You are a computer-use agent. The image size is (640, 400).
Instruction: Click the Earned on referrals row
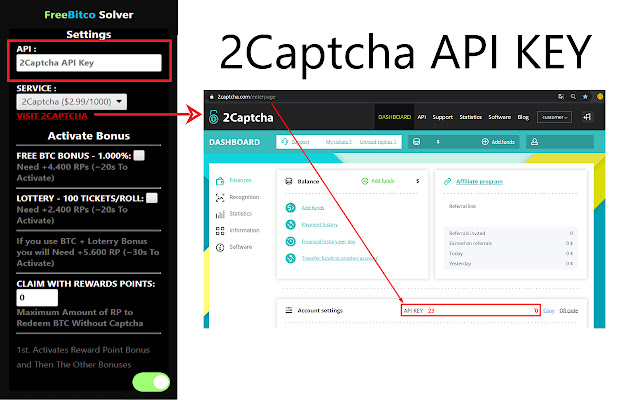click(x=511, y=243)
